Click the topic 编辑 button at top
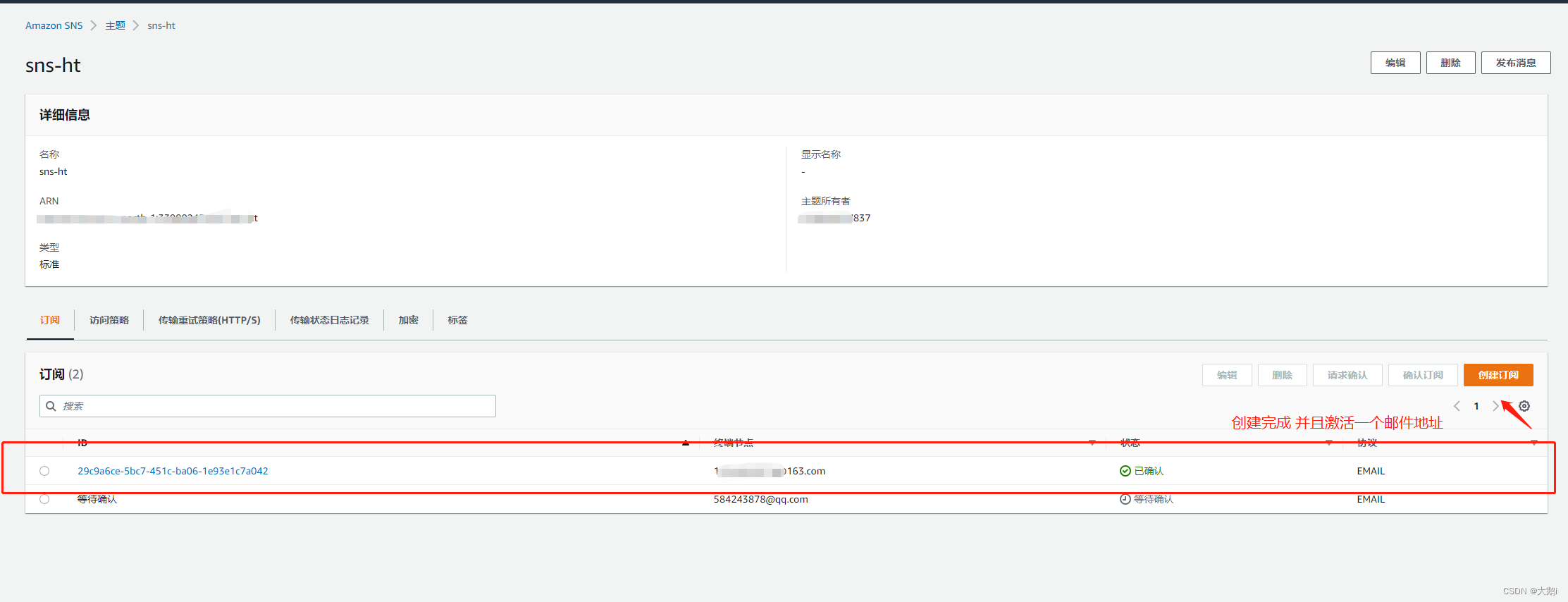 pyautogui.click(x=1395, y=63)
